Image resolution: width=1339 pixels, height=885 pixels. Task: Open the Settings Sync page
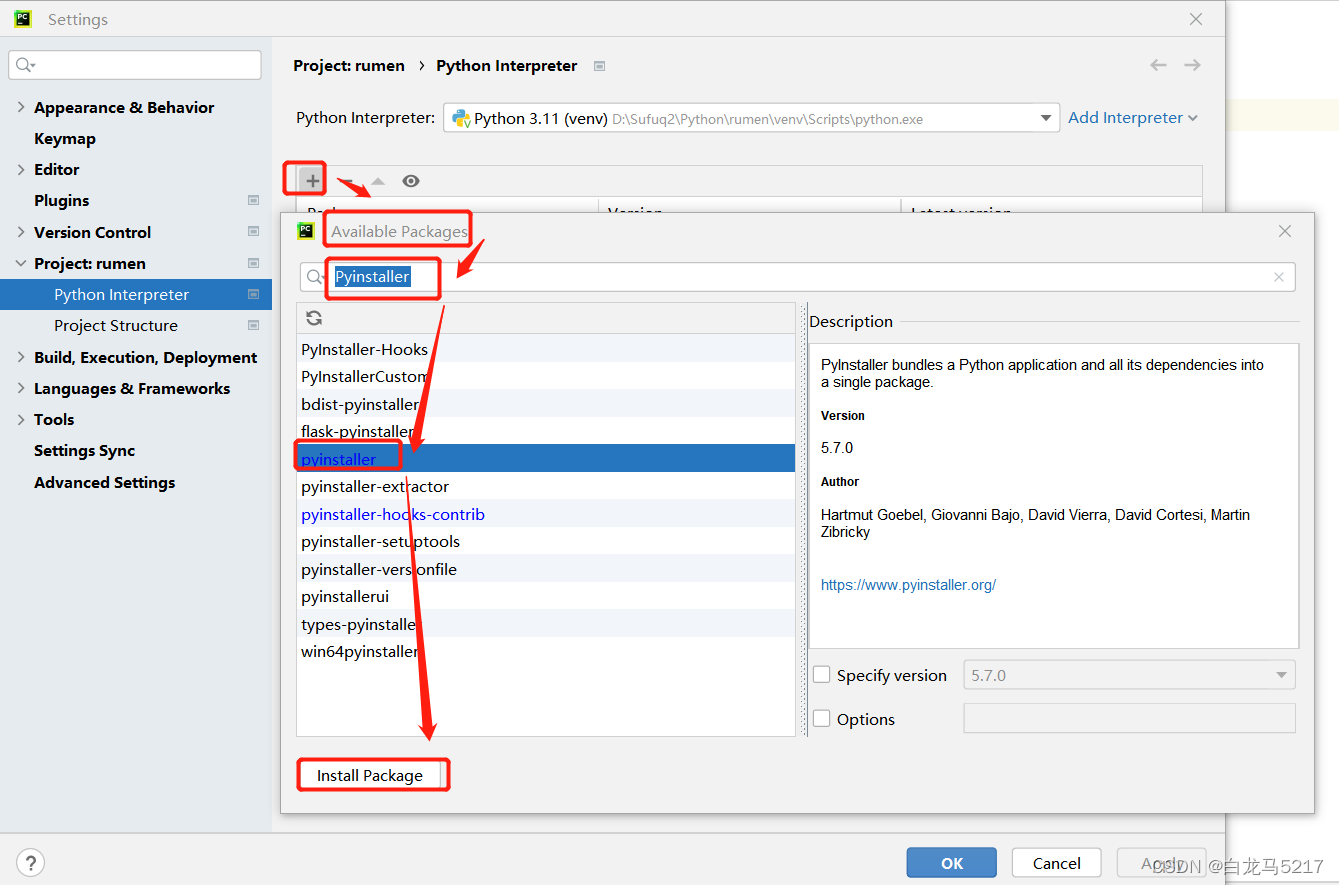84,450
